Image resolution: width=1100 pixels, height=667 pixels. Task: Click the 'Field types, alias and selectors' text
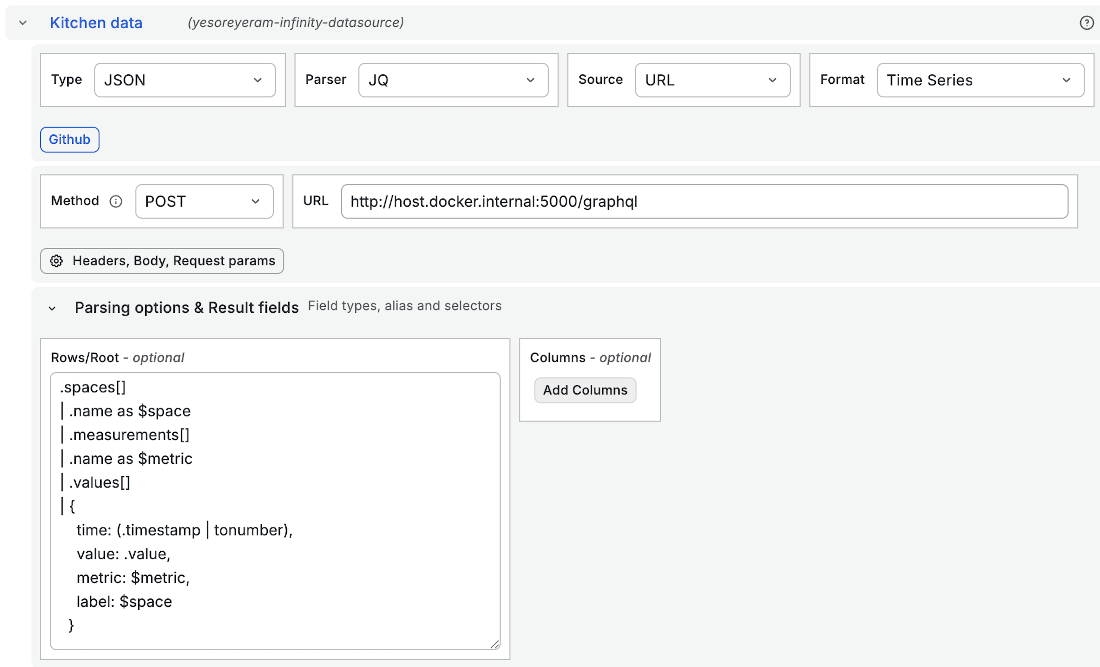tap(405, 306)
